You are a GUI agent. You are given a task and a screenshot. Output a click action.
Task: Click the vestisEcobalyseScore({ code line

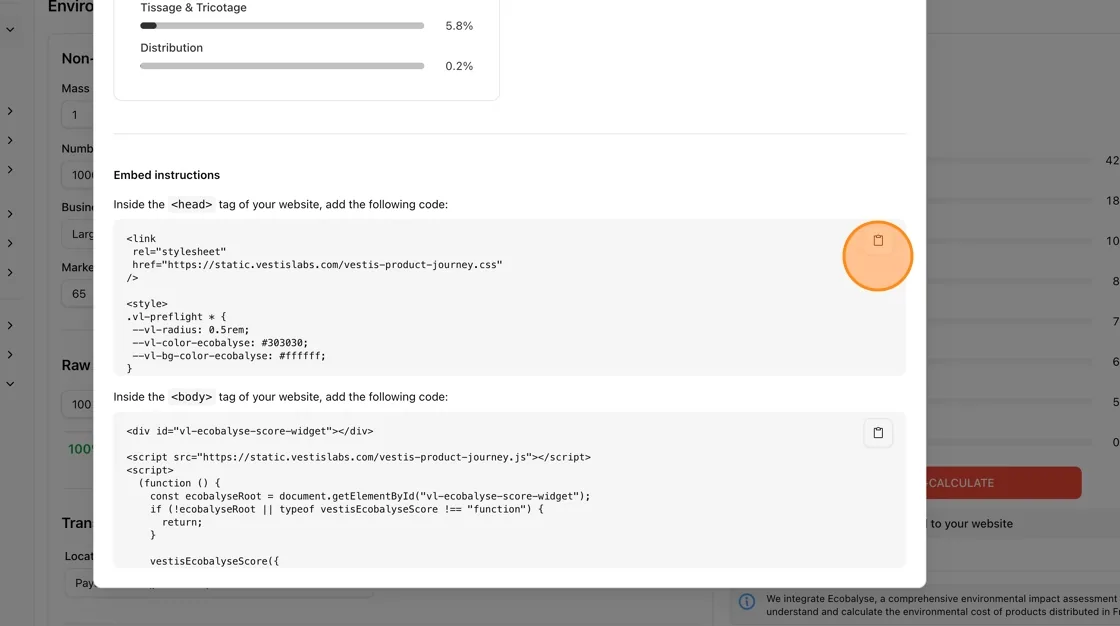click(214, 561)
